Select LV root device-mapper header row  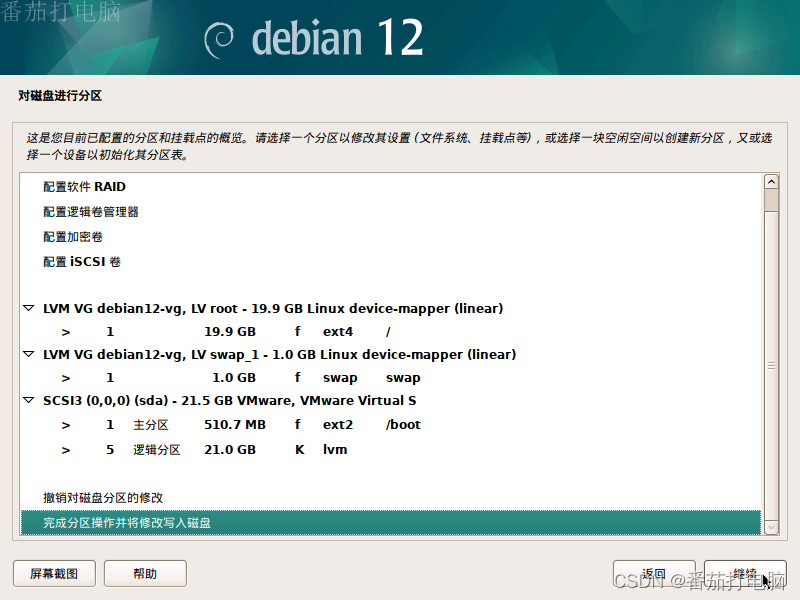(x=391, y=309)
